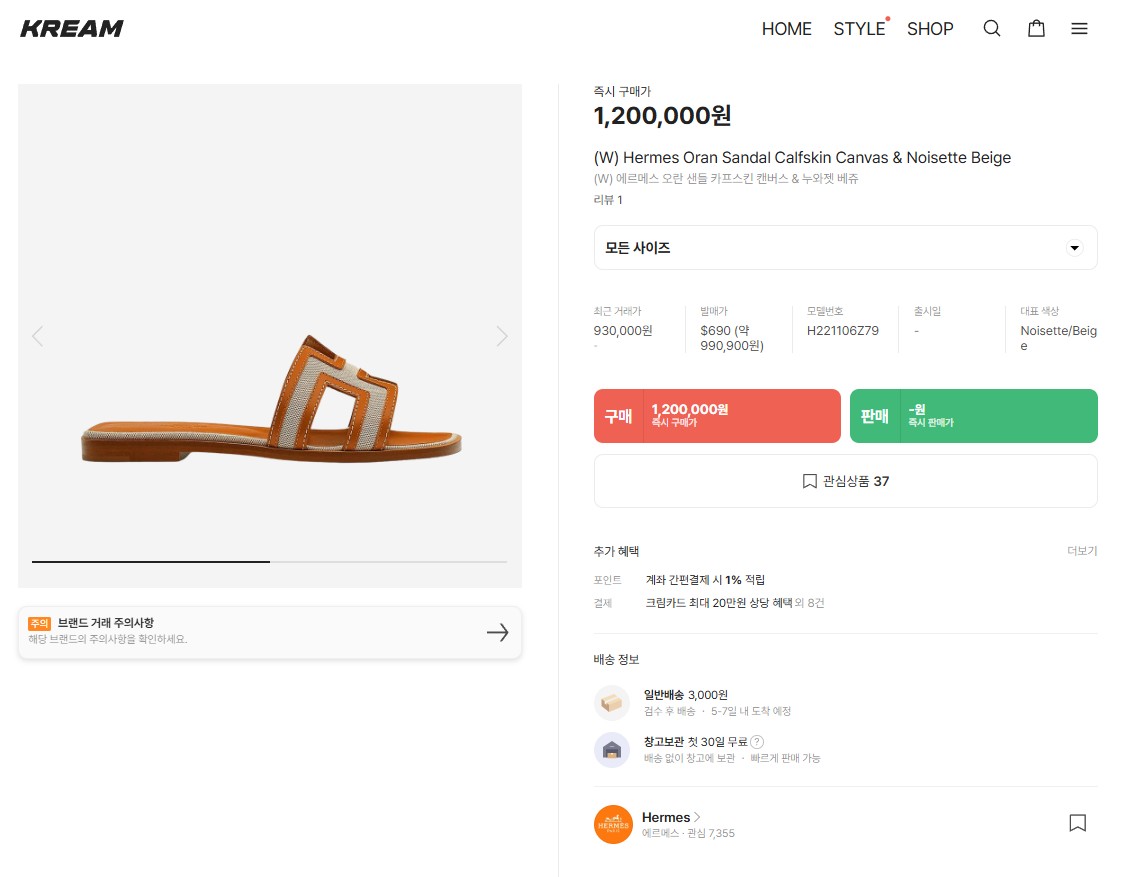Go to next product image arrow
This screenshot has width=1141, height=877.
coord(502,336)
